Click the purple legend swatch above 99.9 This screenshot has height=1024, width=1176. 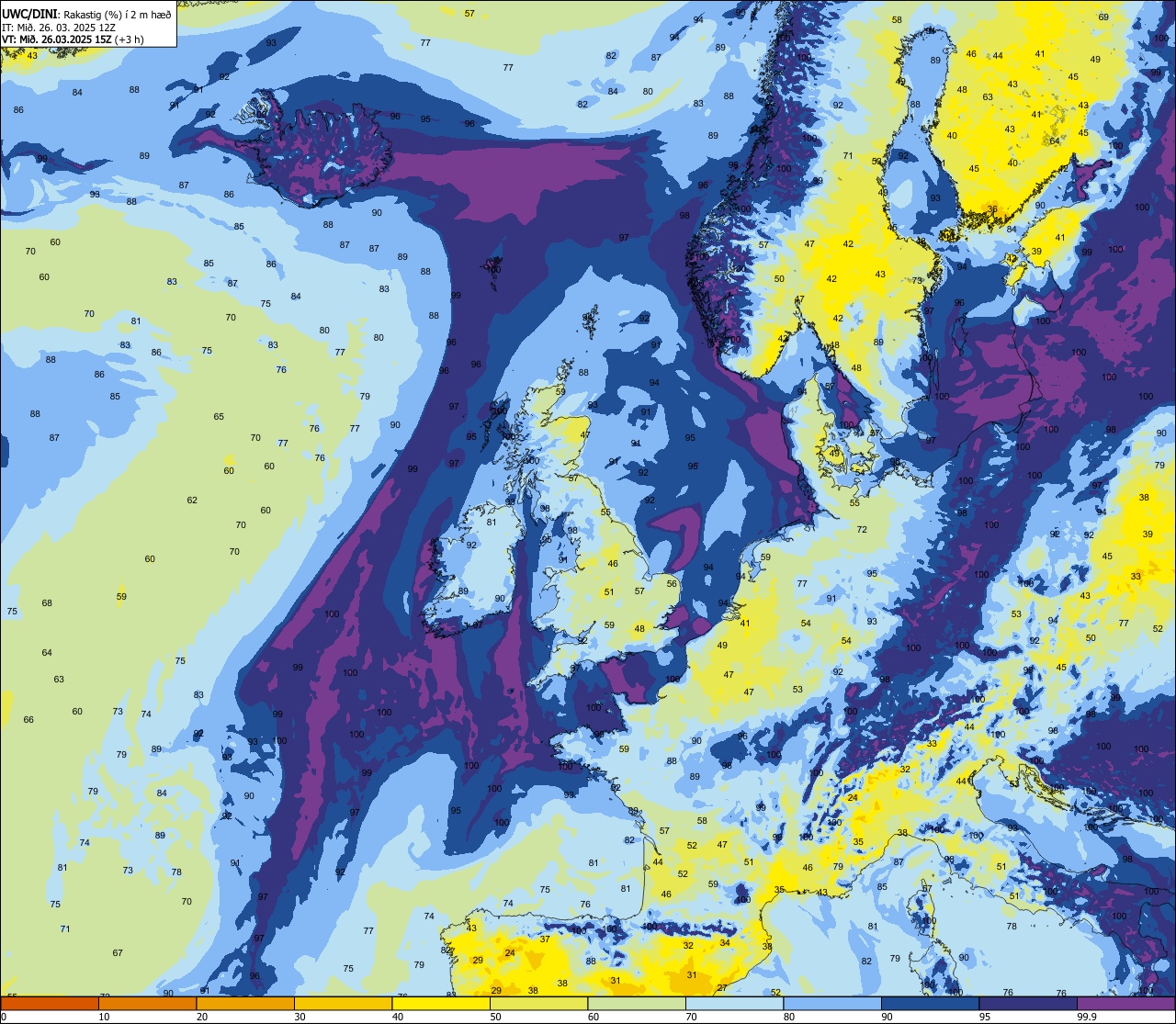click(1125, 1003)
